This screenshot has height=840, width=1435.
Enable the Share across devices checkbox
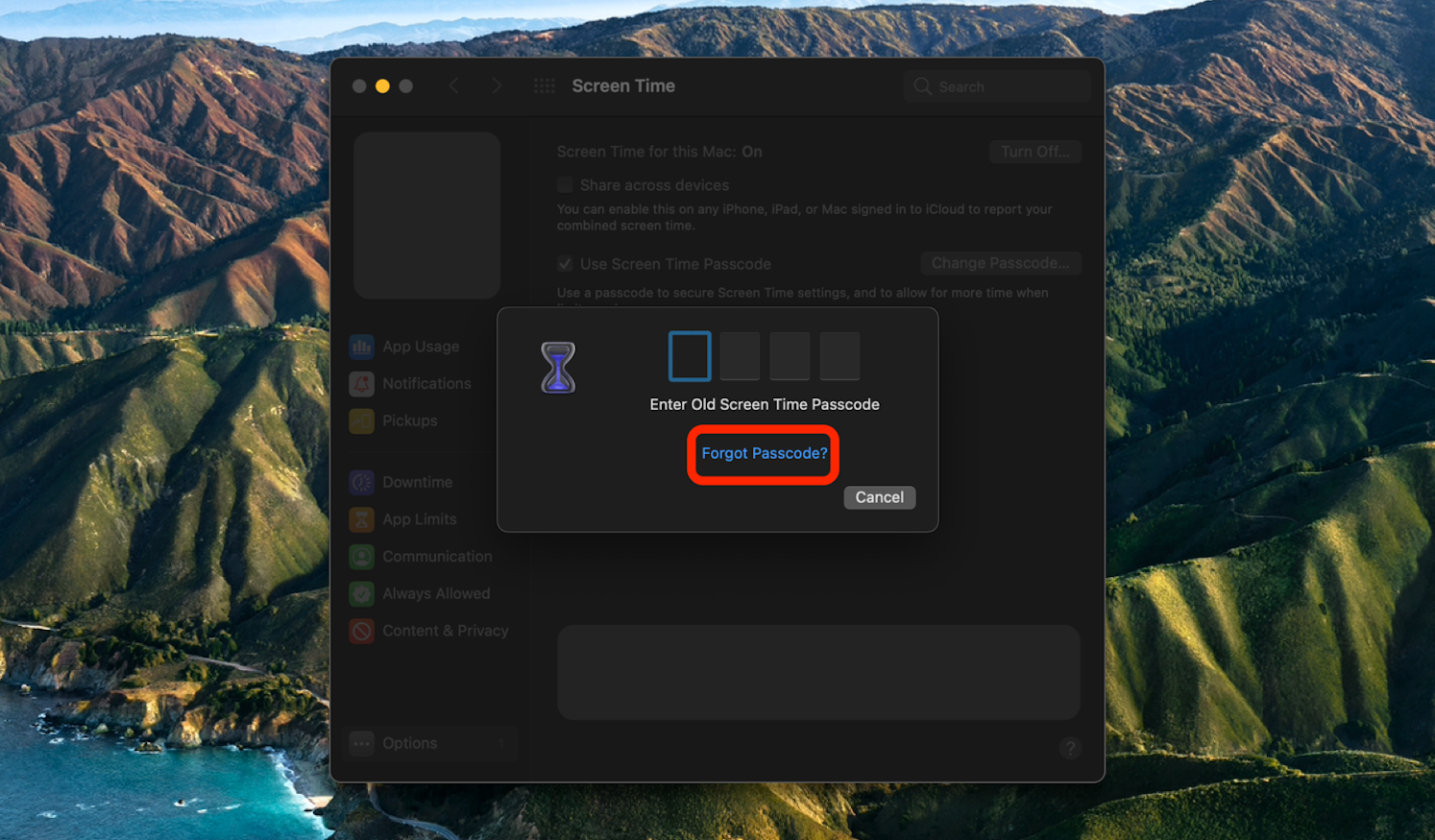[566, 184]
